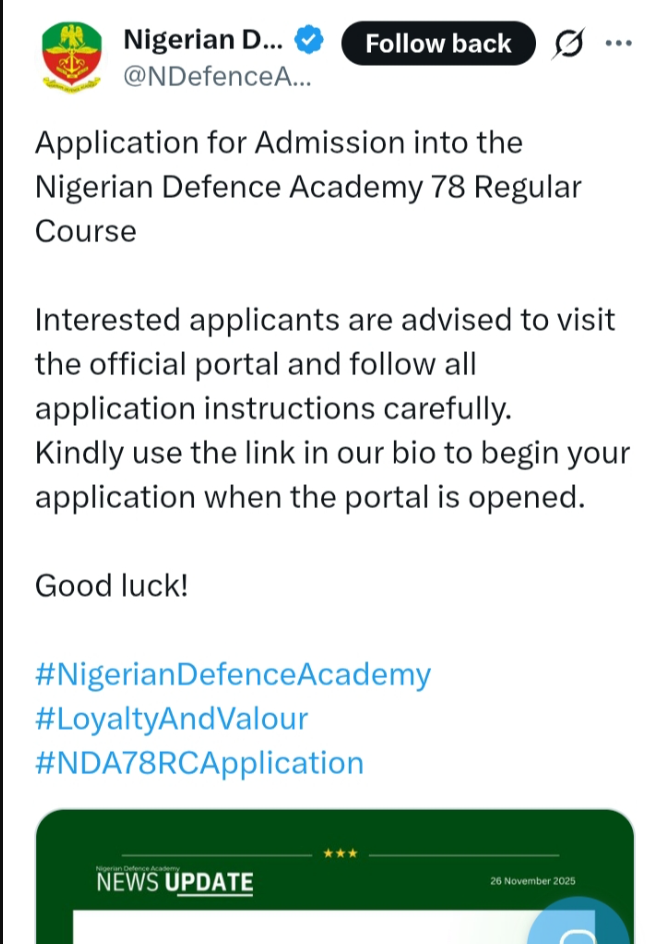656x944 pixels.
Task: Open the 'Nigerian D...' display name
Action: tap(203, 42)
